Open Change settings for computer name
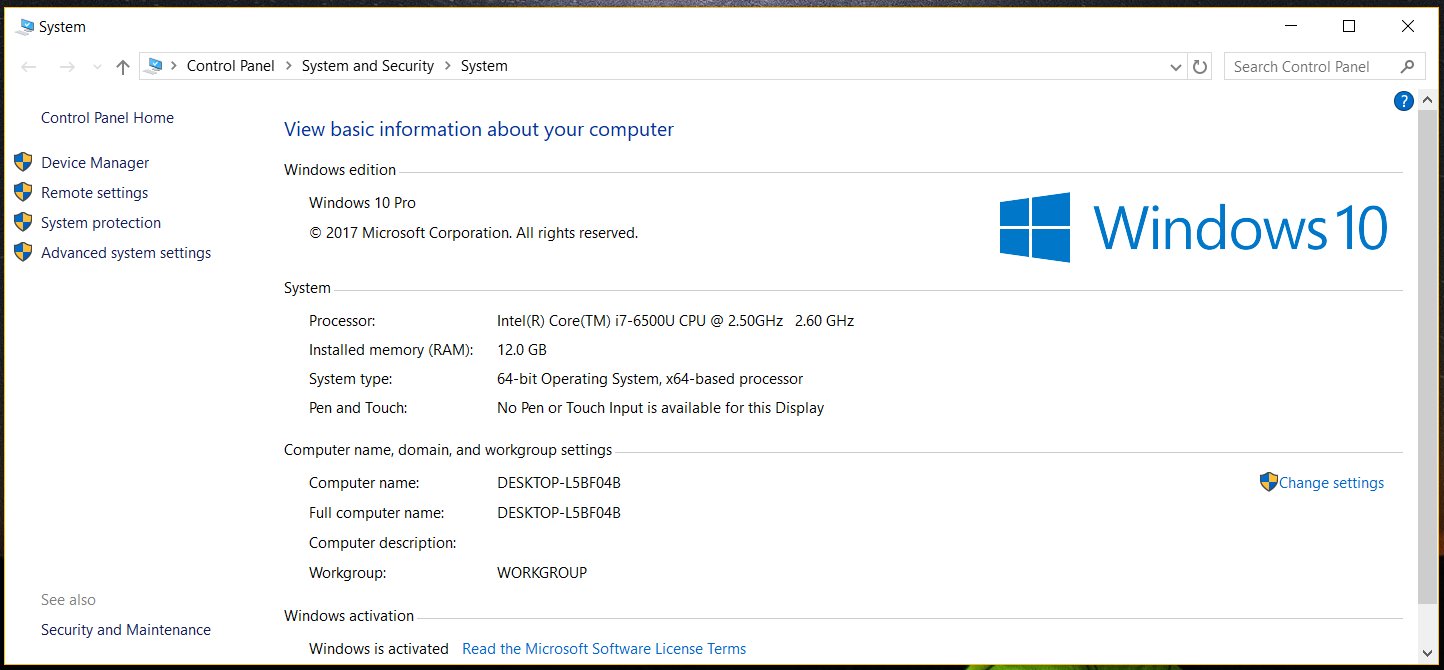This screenshot has height=670, width=1444. pos(1331,483)
